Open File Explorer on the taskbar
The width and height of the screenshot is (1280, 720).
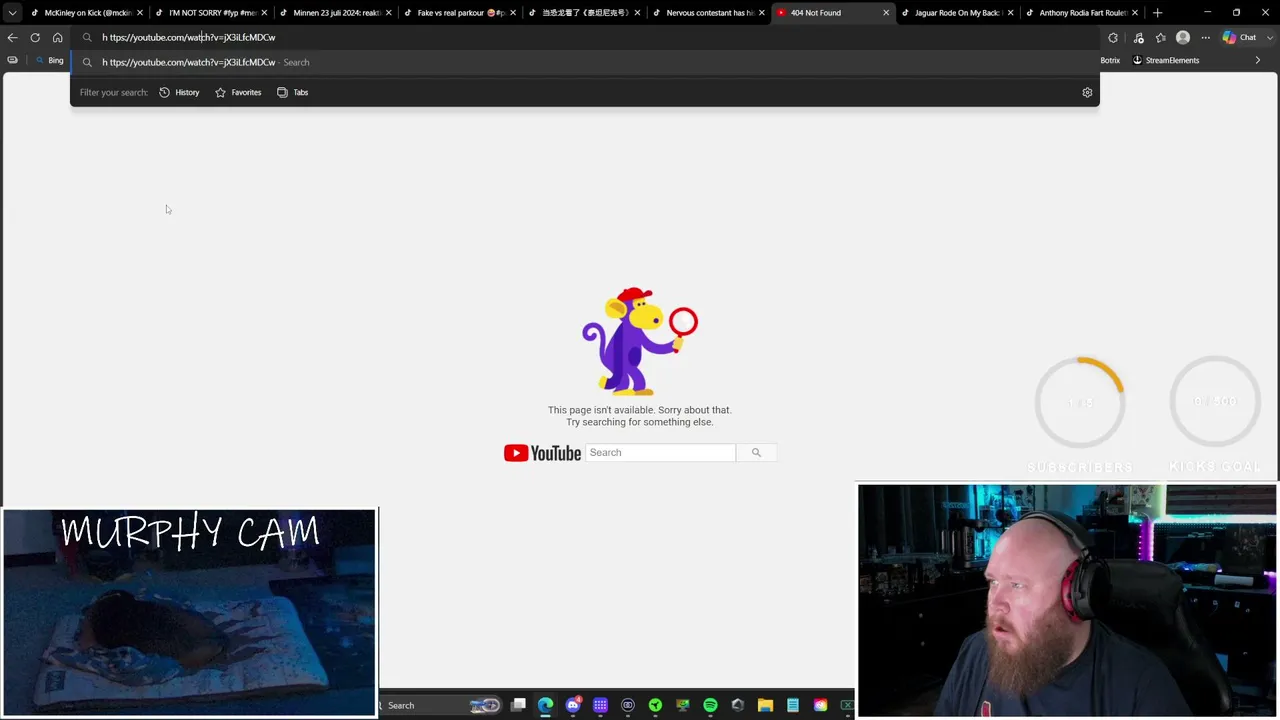pos(765,705)
